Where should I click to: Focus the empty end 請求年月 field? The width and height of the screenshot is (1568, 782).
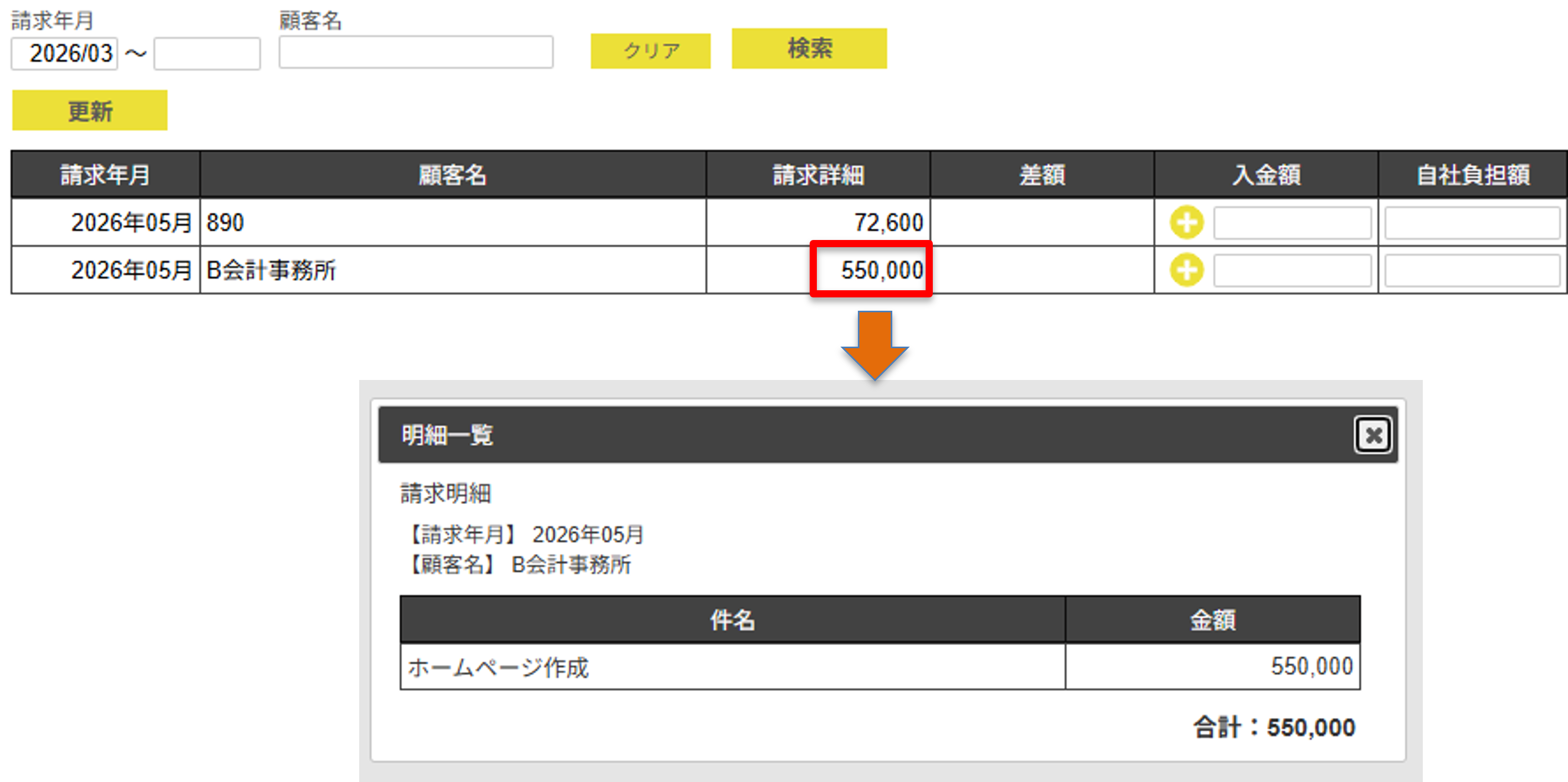coord(207,53)
